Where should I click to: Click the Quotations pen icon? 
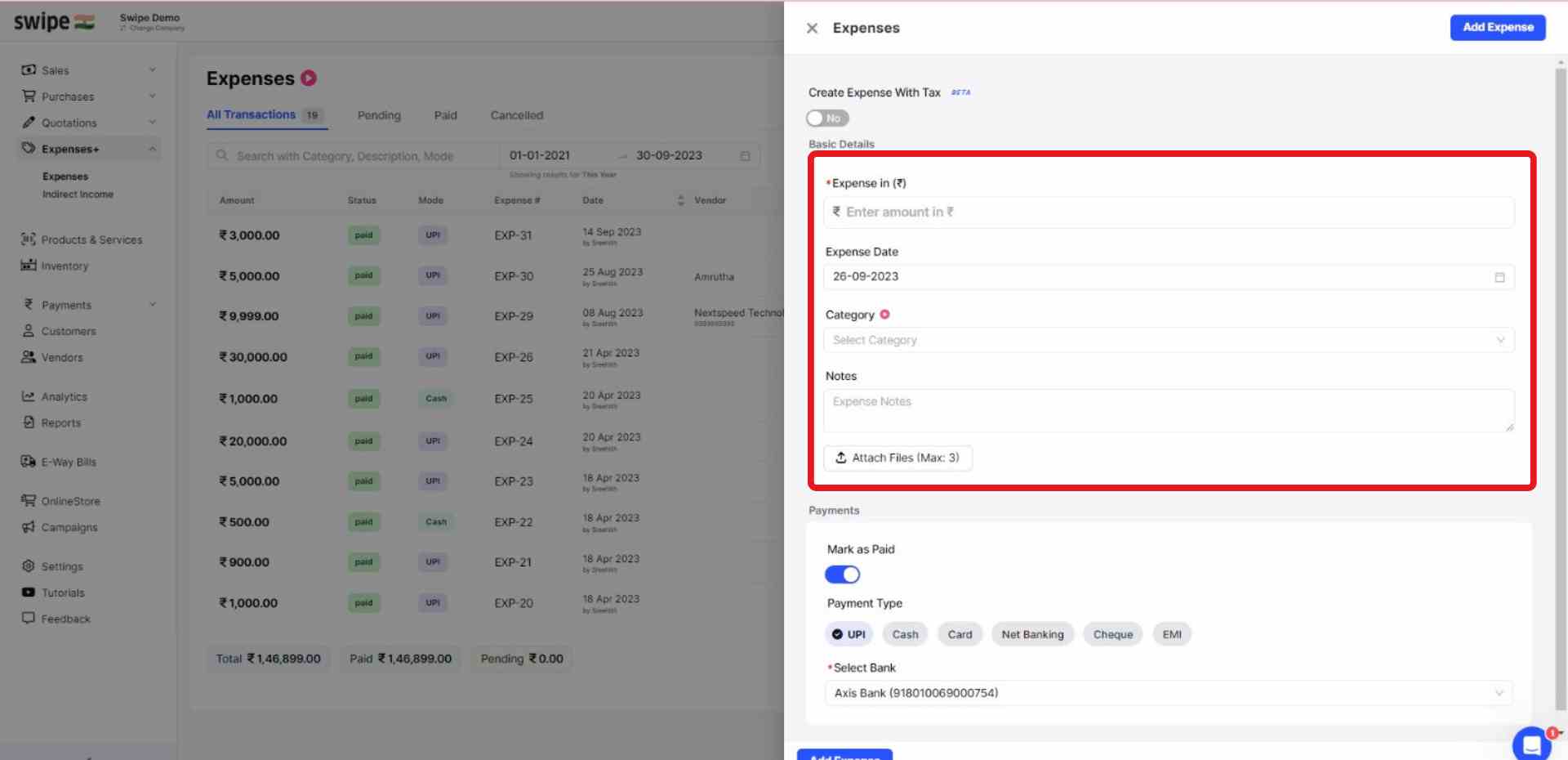click(29, 122)
